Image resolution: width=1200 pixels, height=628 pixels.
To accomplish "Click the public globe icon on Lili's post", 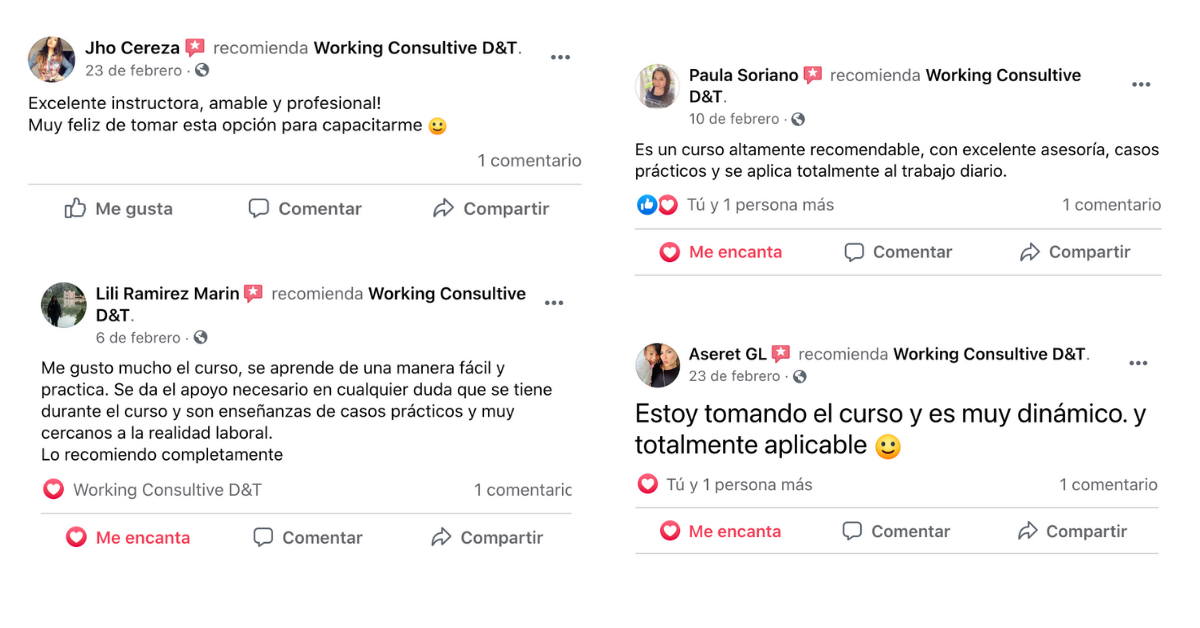I will click(x=200, y=338).
